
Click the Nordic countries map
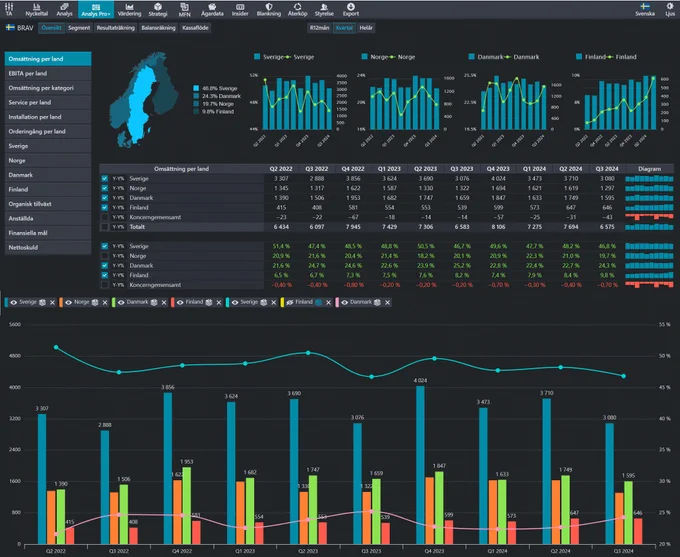tap(144, 99)
